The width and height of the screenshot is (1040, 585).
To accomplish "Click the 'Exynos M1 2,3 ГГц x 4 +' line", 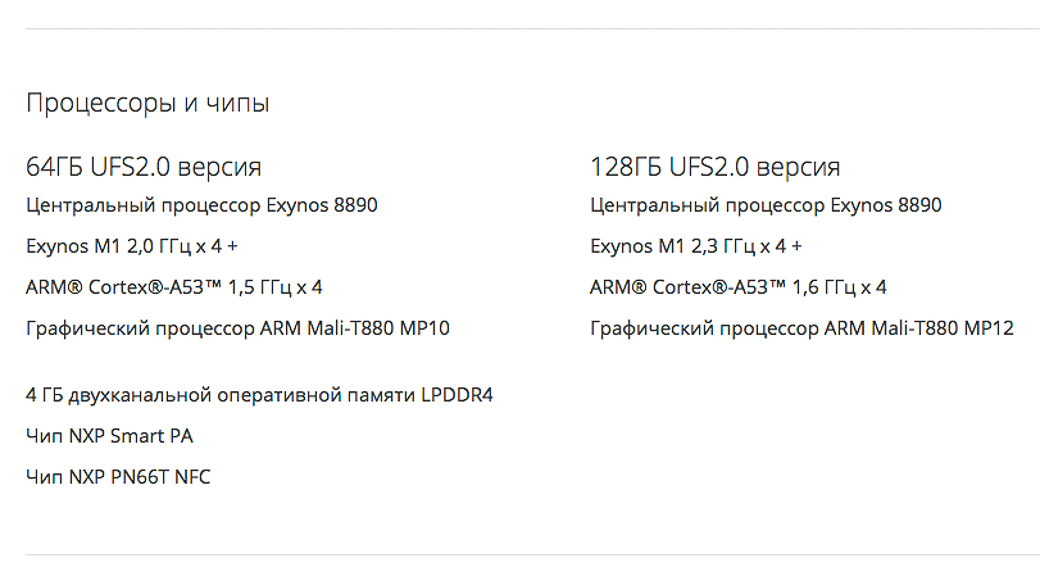I will (696, 247).
